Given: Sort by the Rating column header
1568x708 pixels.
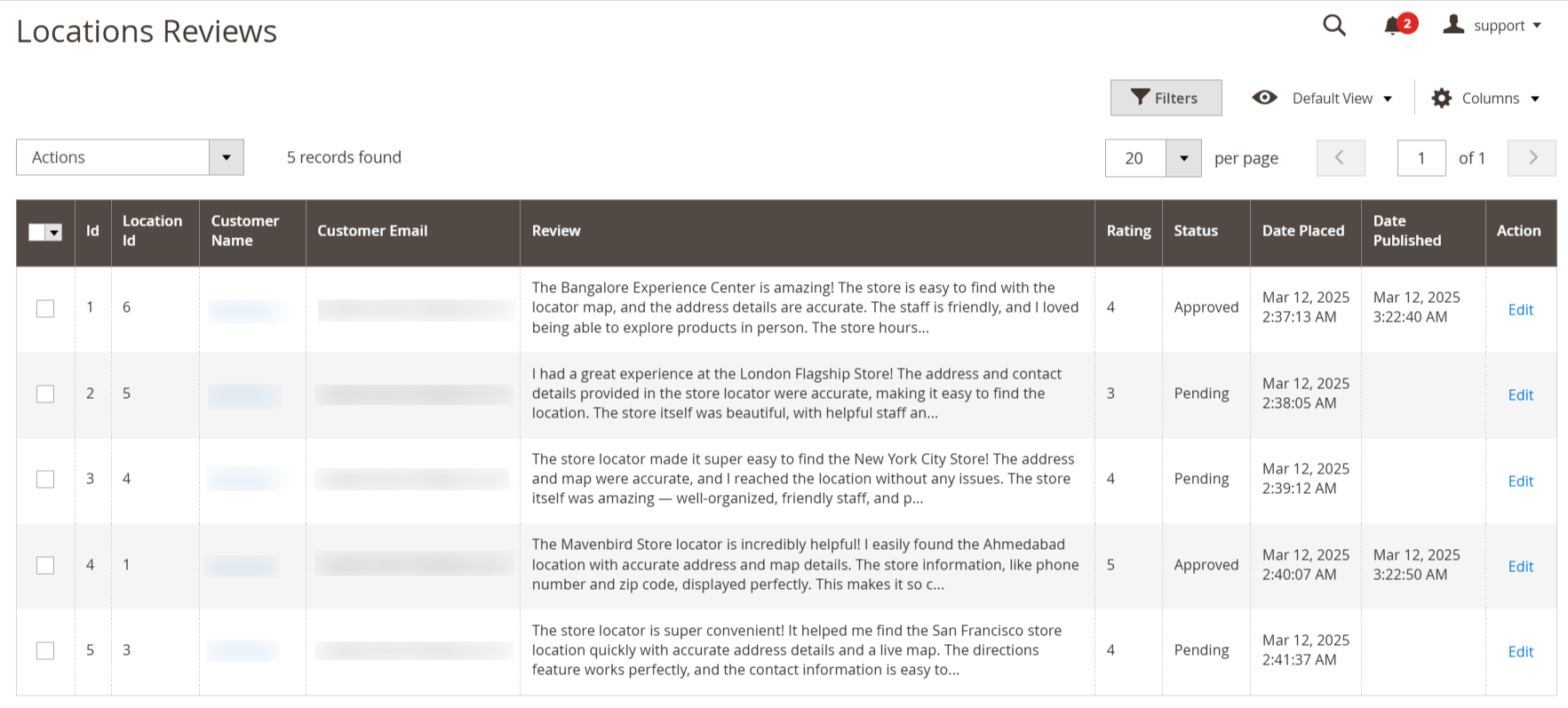Looking at the screenshot, I should pyautogui.click(x=1128, y=231).
